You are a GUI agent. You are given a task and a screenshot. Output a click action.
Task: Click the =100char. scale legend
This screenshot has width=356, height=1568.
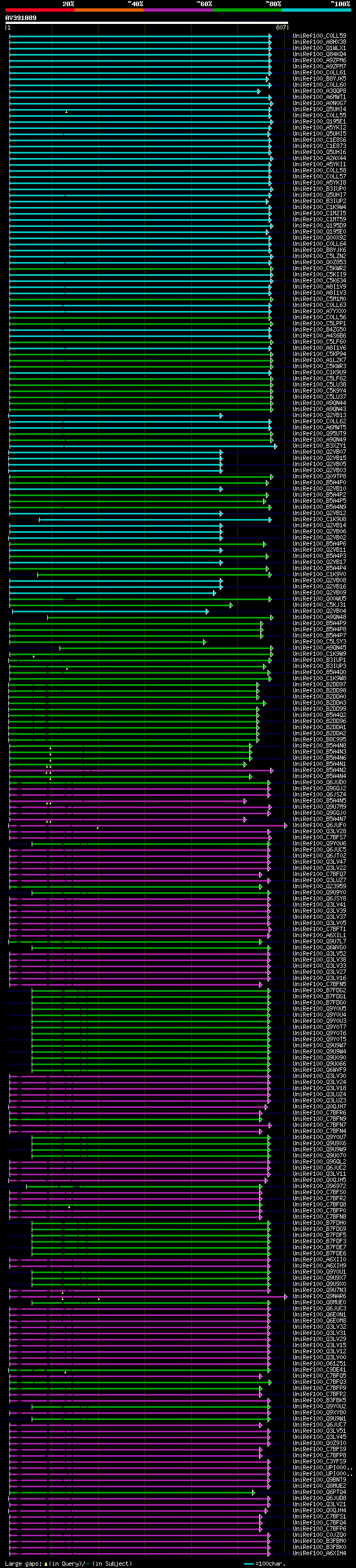pyautogui.click(x=264, y=1564)
